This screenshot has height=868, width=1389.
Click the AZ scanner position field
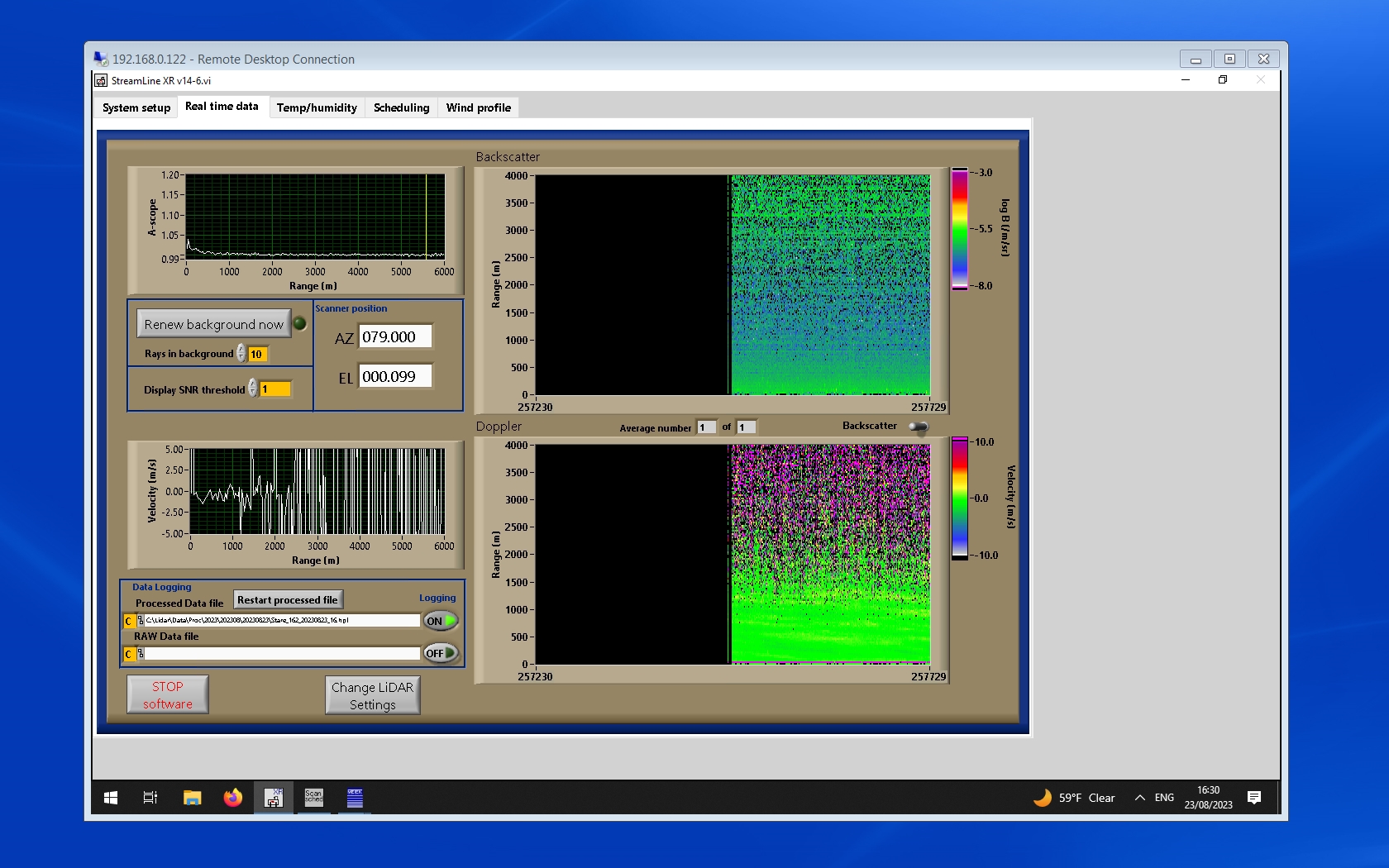click(394, 337)
